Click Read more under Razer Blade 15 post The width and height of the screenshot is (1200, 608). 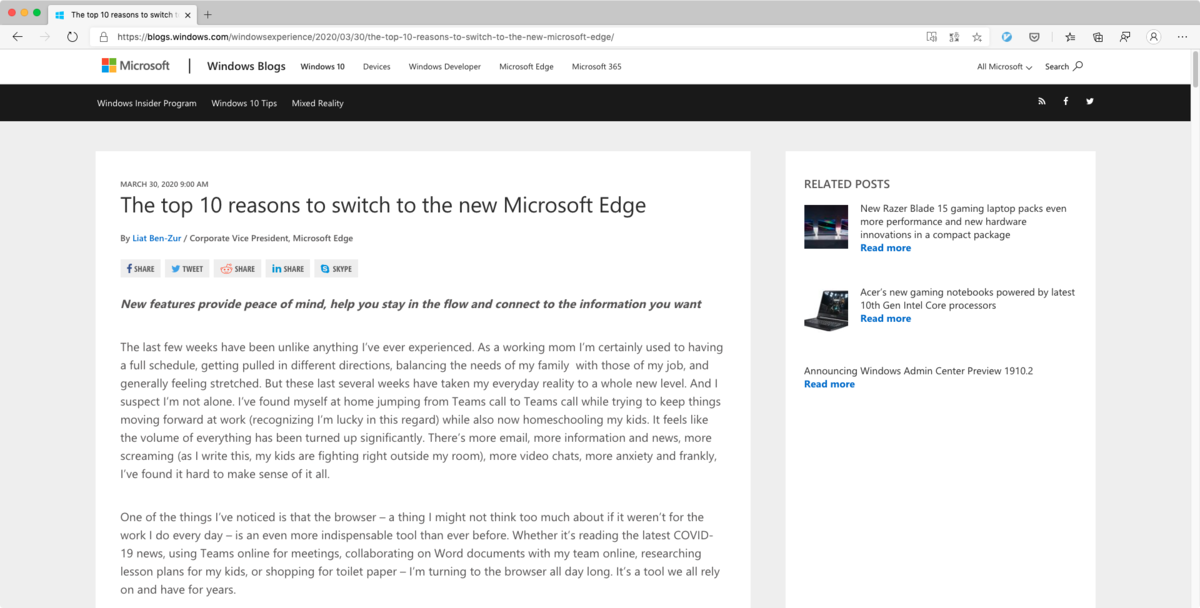click(x=886, y=248)
